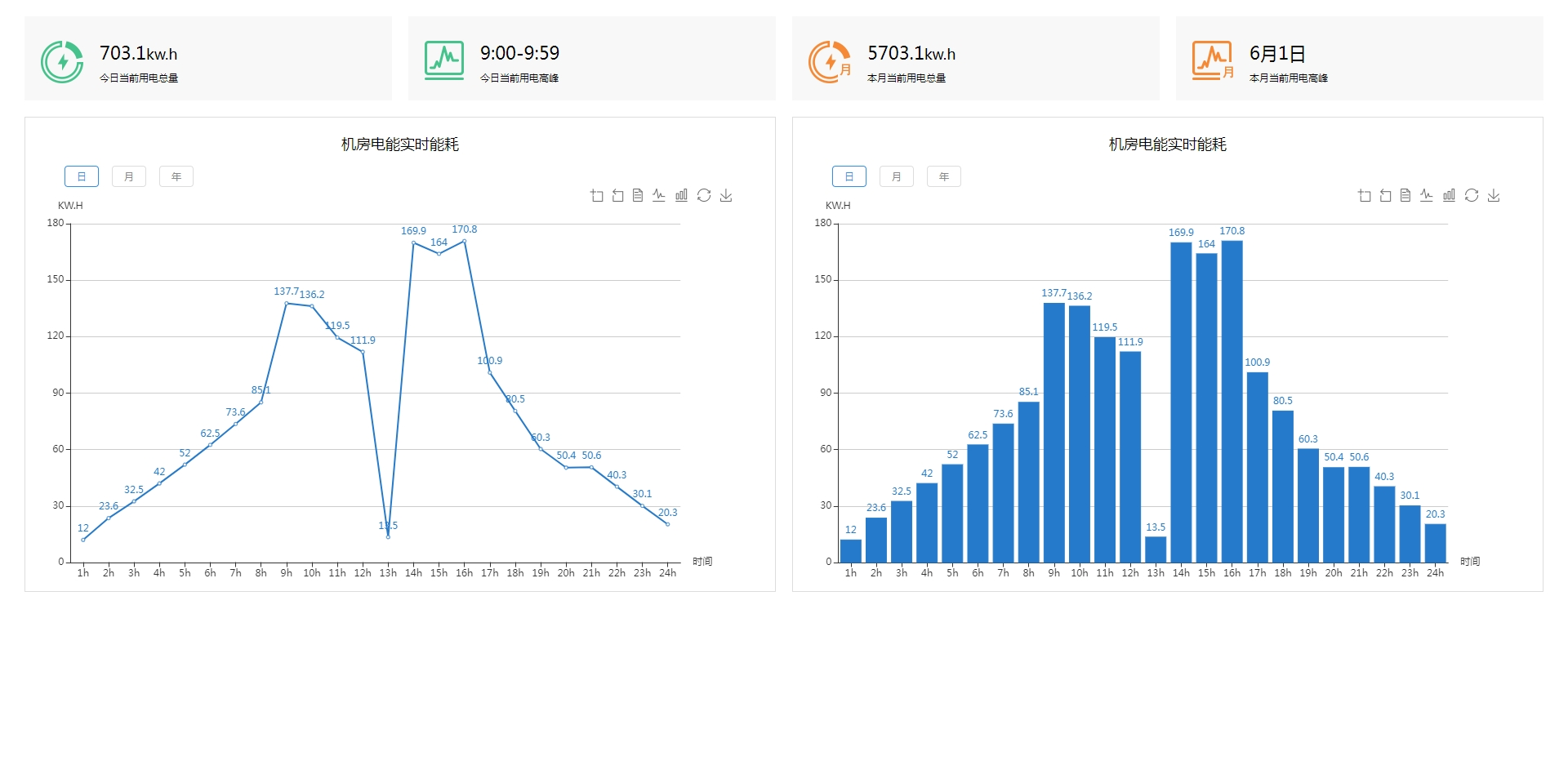Switch to bar type icon in line chart toolbox

[x=681, y=195]
